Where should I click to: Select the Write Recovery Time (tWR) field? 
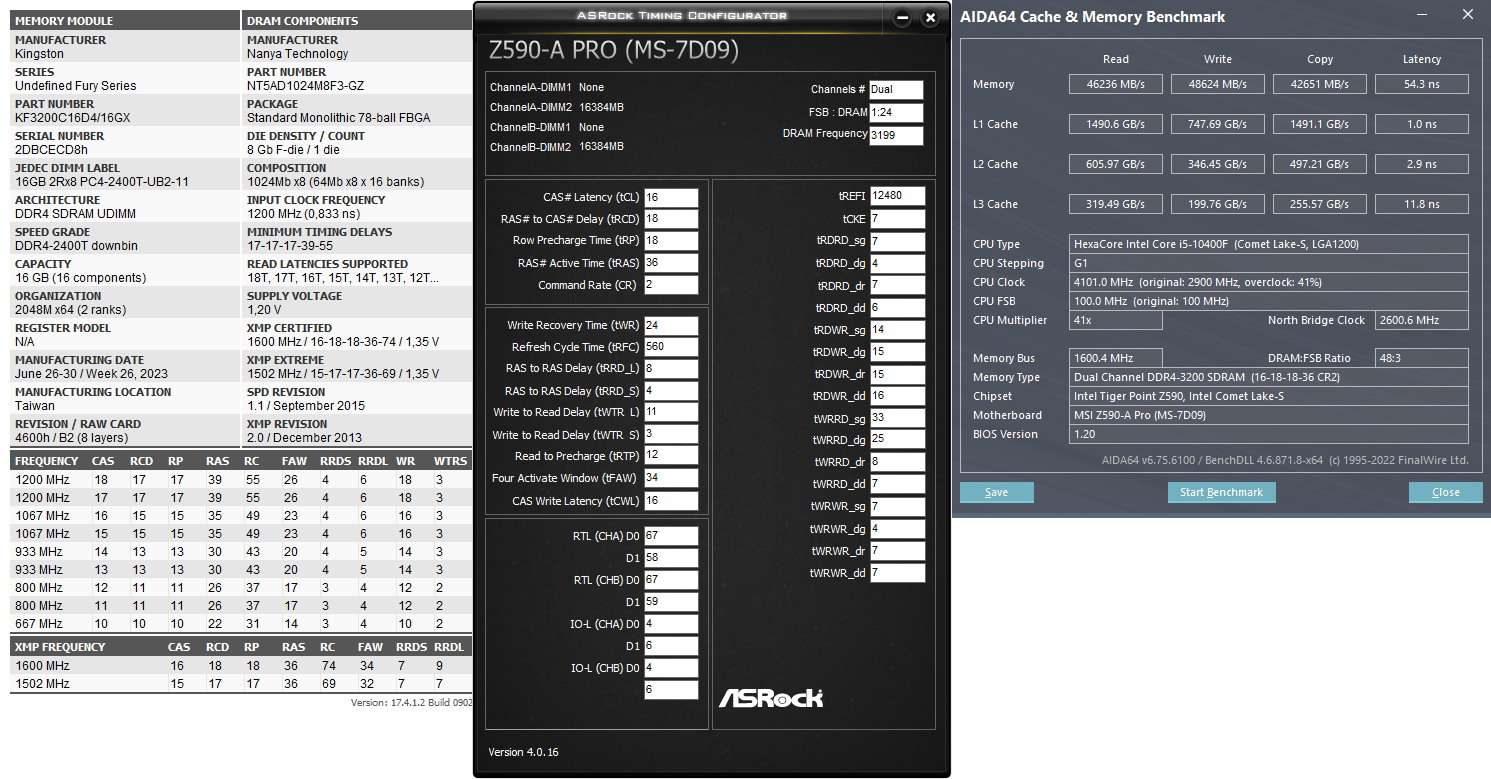[671, 325]
